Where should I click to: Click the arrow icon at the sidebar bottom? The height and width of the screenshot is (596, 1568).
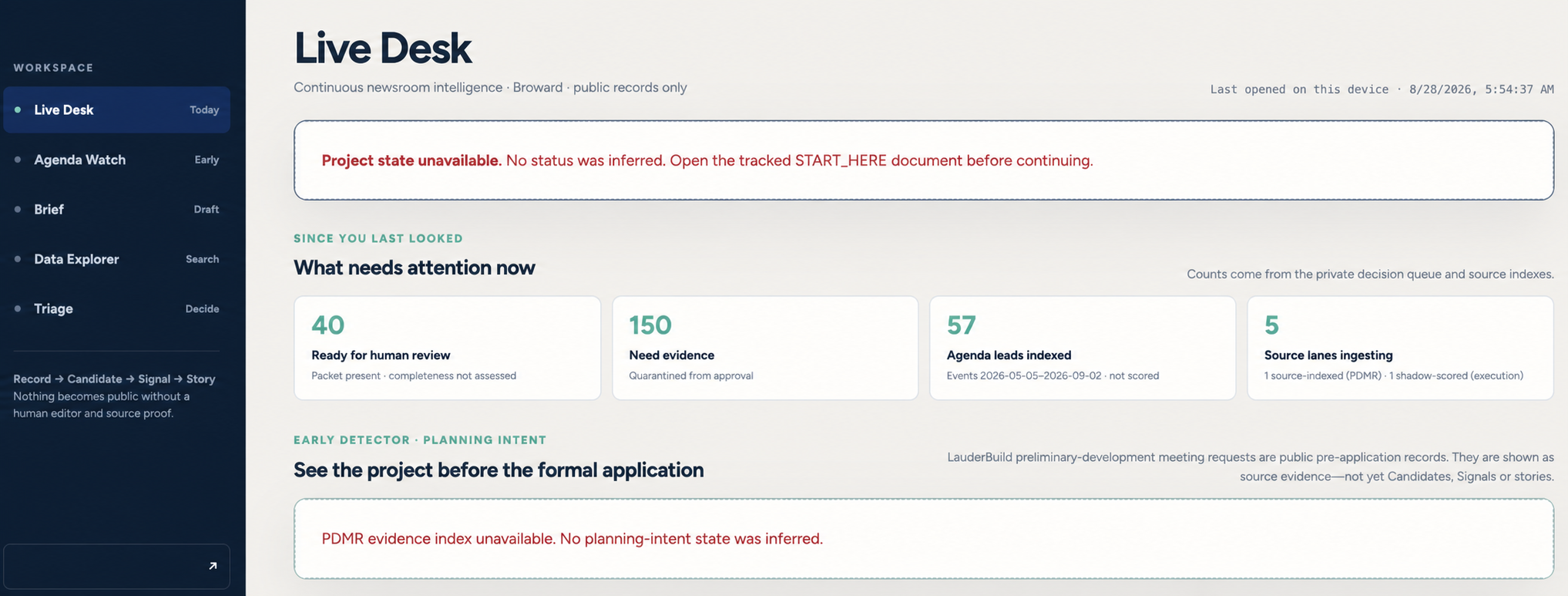pyautogui.click(x=213, y=566)
